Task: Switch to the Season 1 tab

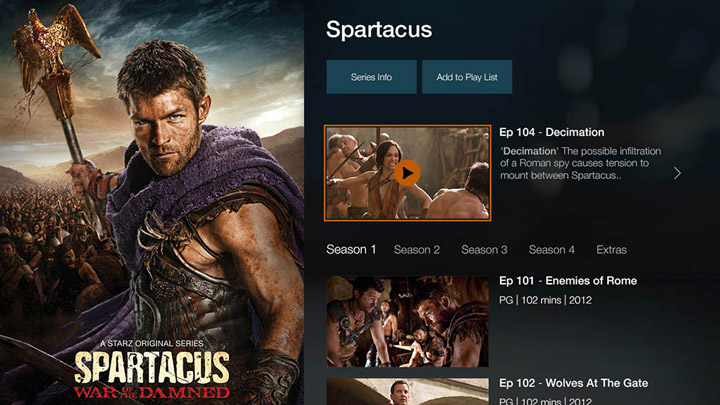Action: (x=351, y=249)
